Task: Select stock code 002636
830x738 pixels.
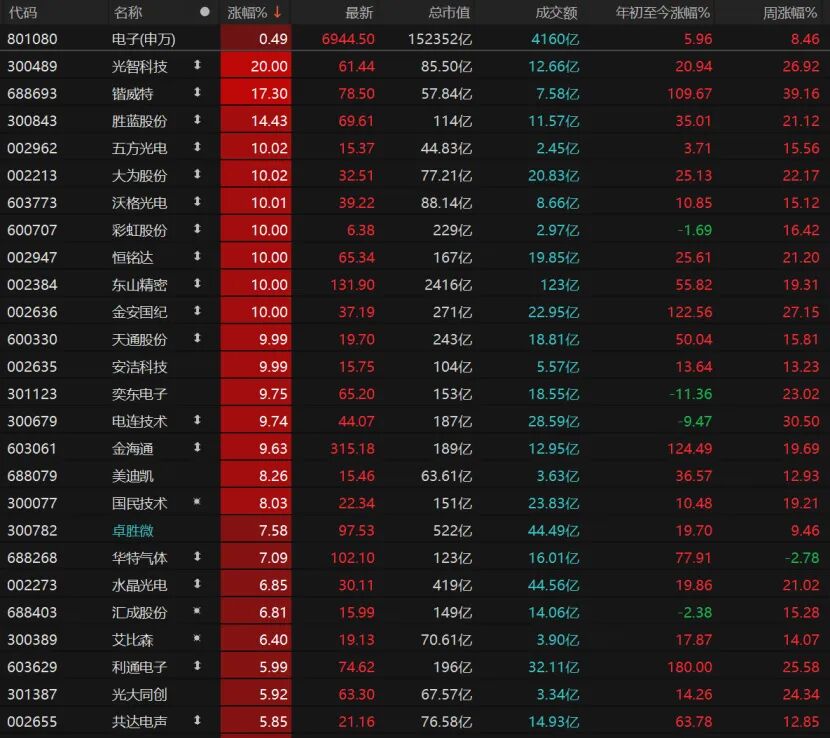Action: click(x=32, y=312)
